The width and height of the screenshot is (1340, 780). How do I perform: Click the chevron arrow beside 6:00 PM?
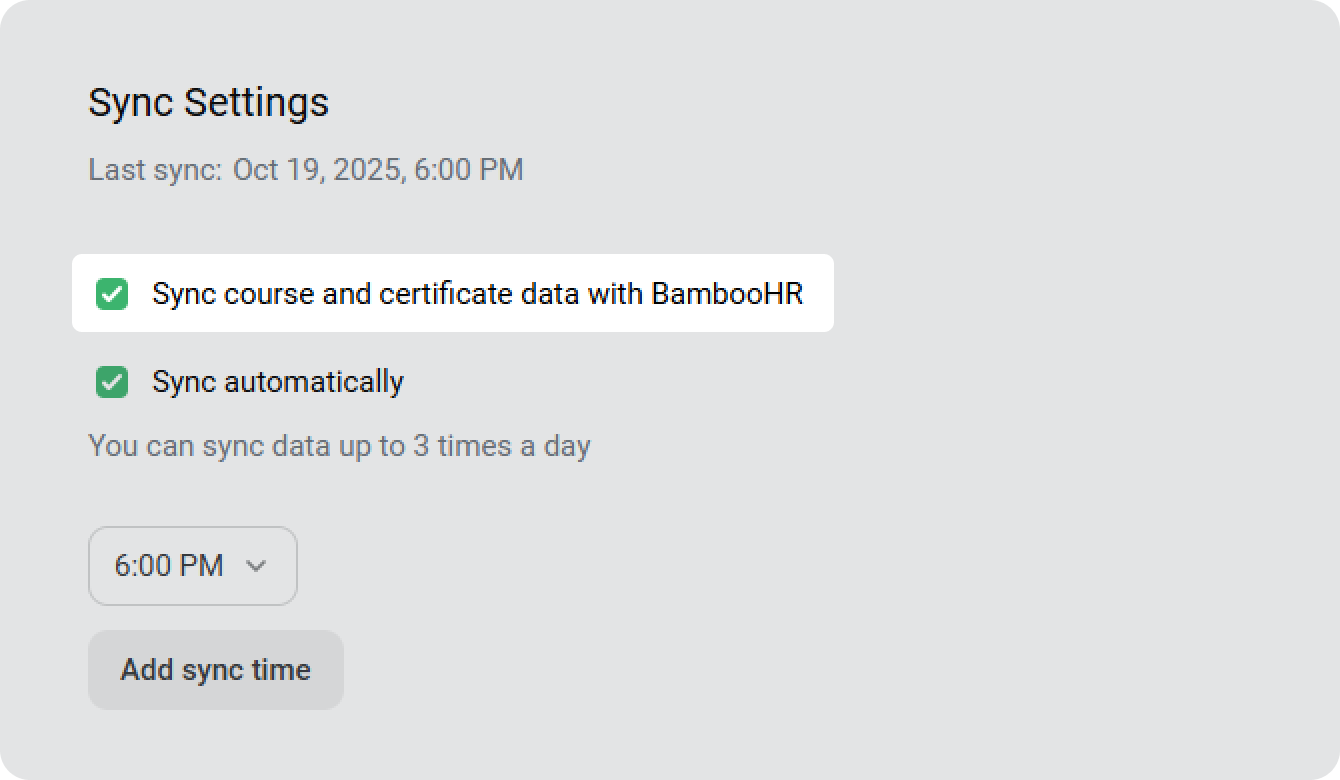256,566
